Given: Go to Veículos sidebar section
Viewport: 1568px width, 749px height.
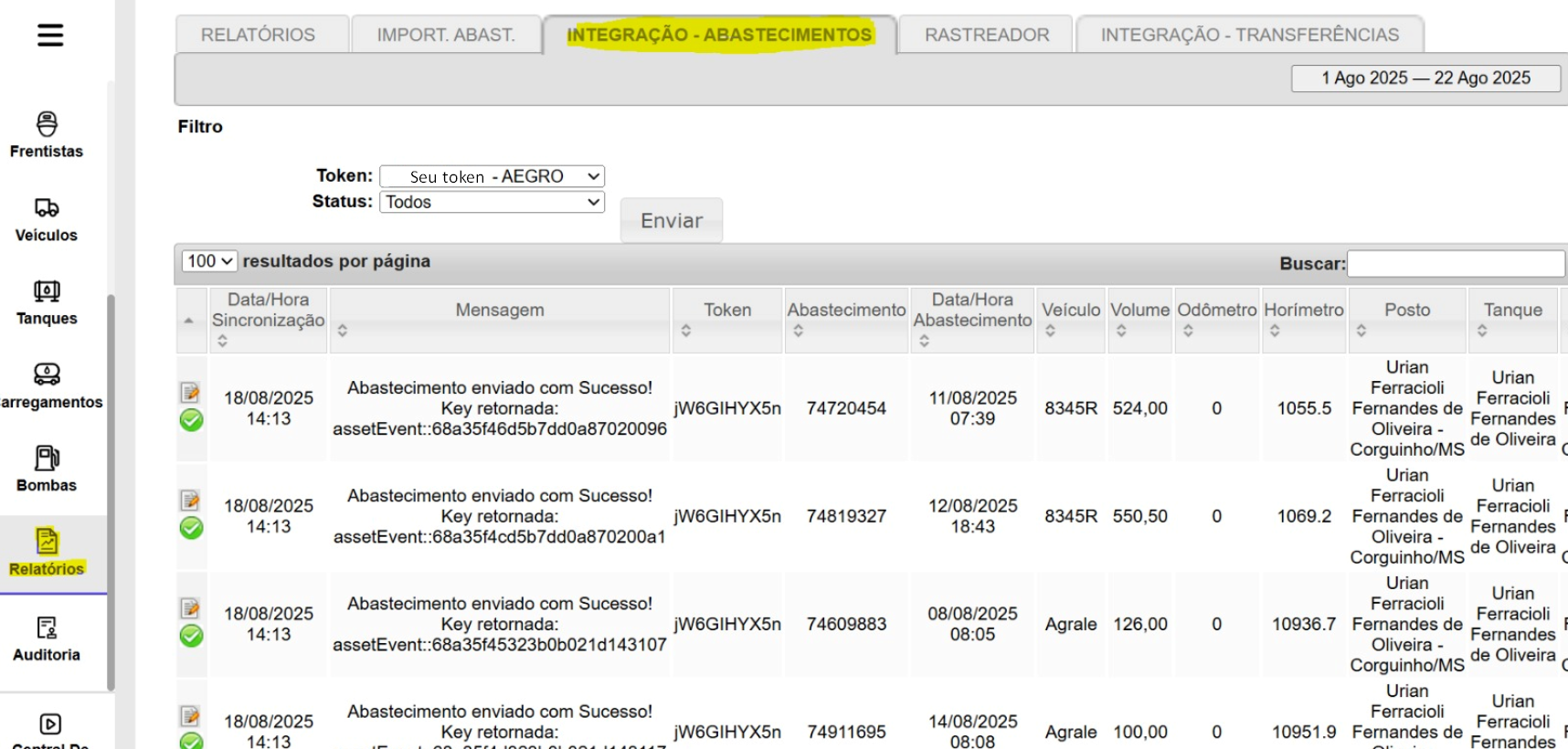Looking at the screenshot, I should [x=47, y=219].
